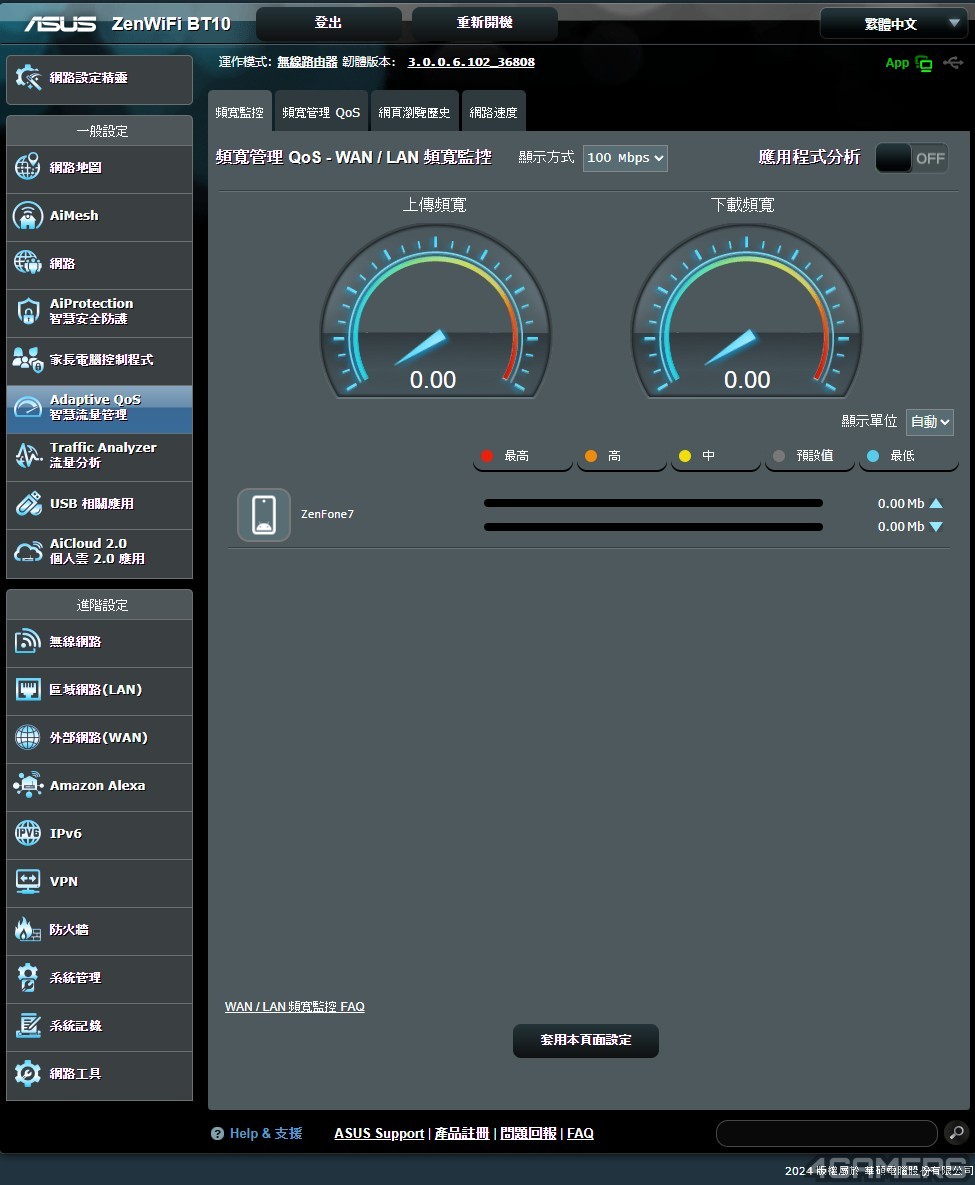Click the 重新開機 reboot button

pyautogui.click(x=484, y=23)
